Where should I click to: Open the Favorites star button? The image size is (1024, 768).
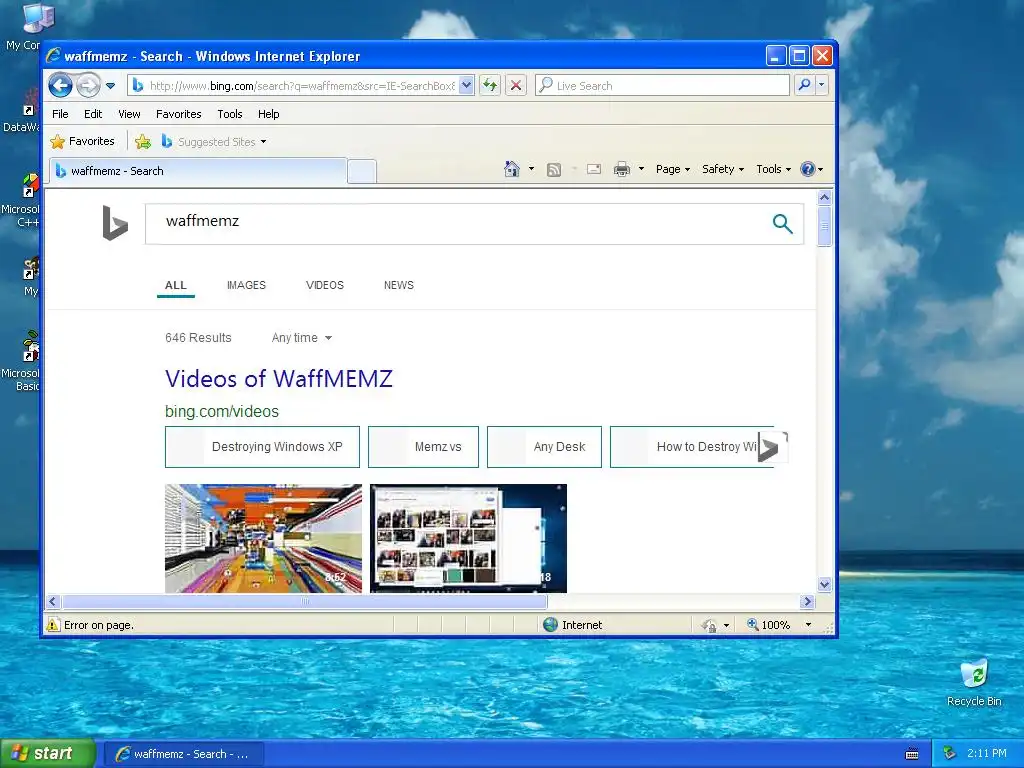pos(83,141)
